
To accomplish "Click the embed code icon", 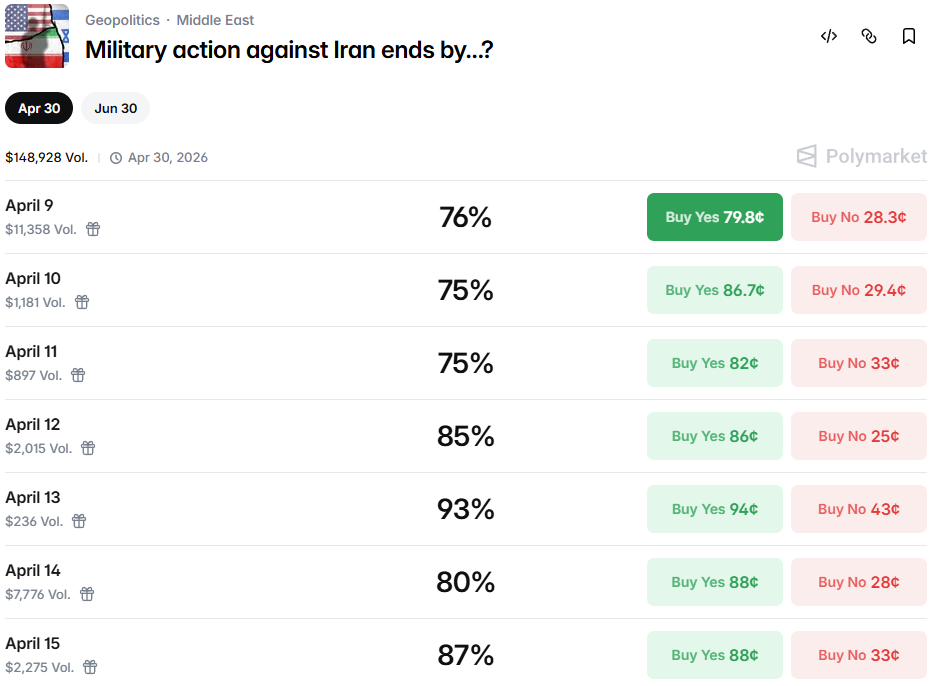I will tap(828, 36).
